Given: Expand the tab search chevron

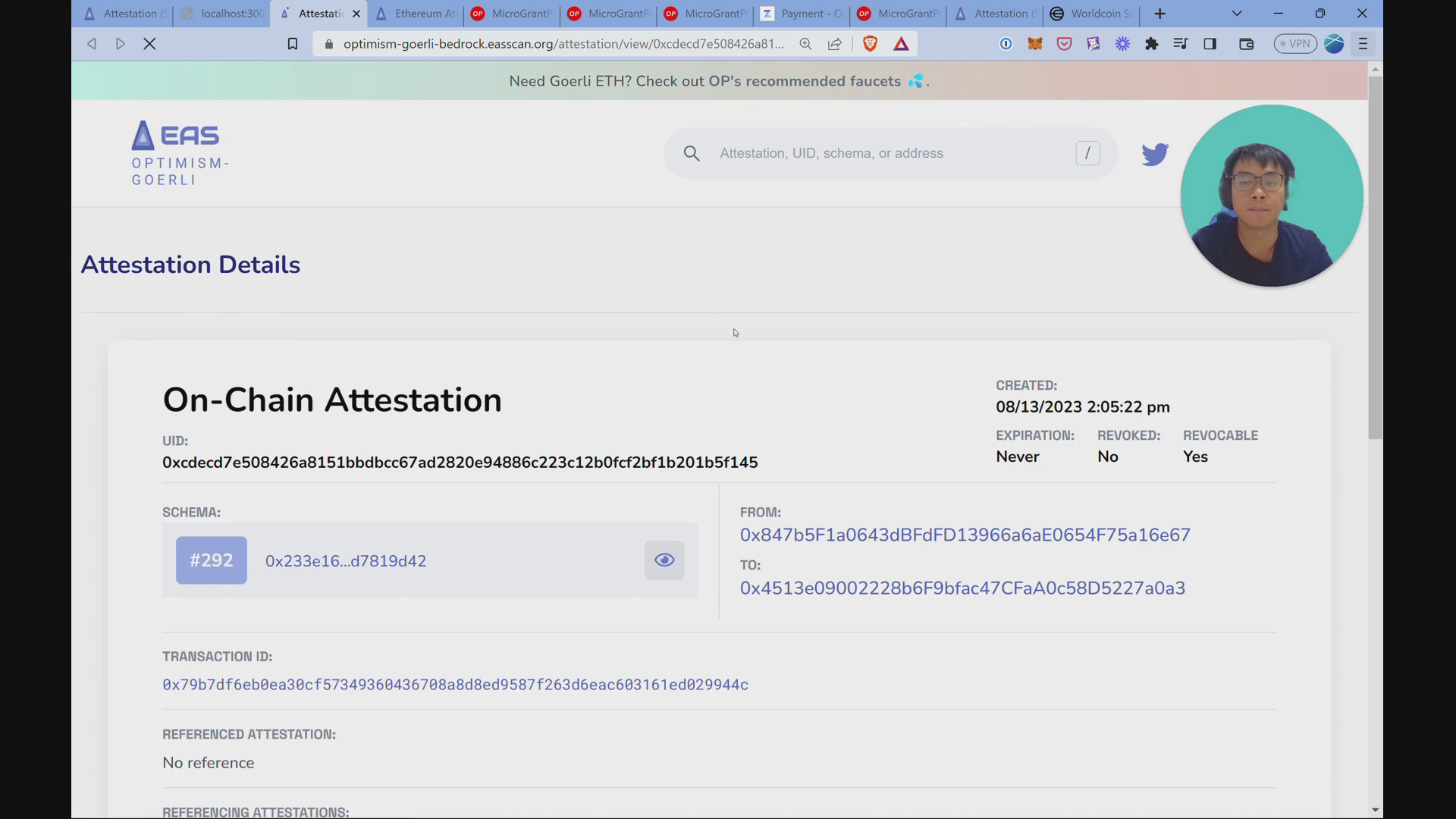Looking at the screenshot, I should pos(1237,14).
